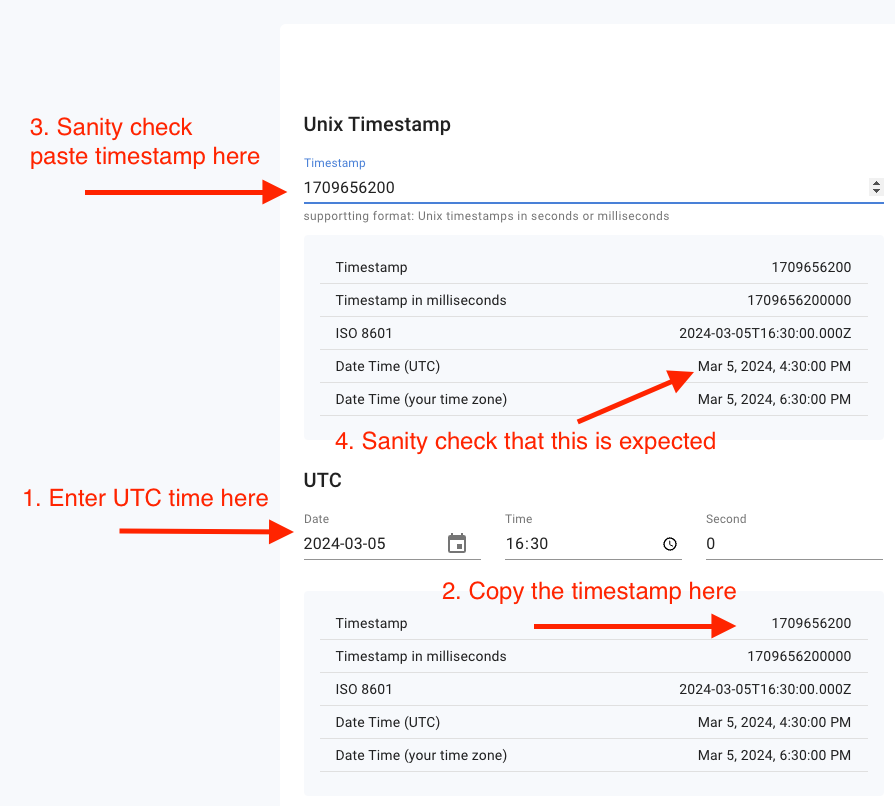Click Timestamp value in the UTC results
The height and width of the screenshot is (806, 895).
pos(811,623)
